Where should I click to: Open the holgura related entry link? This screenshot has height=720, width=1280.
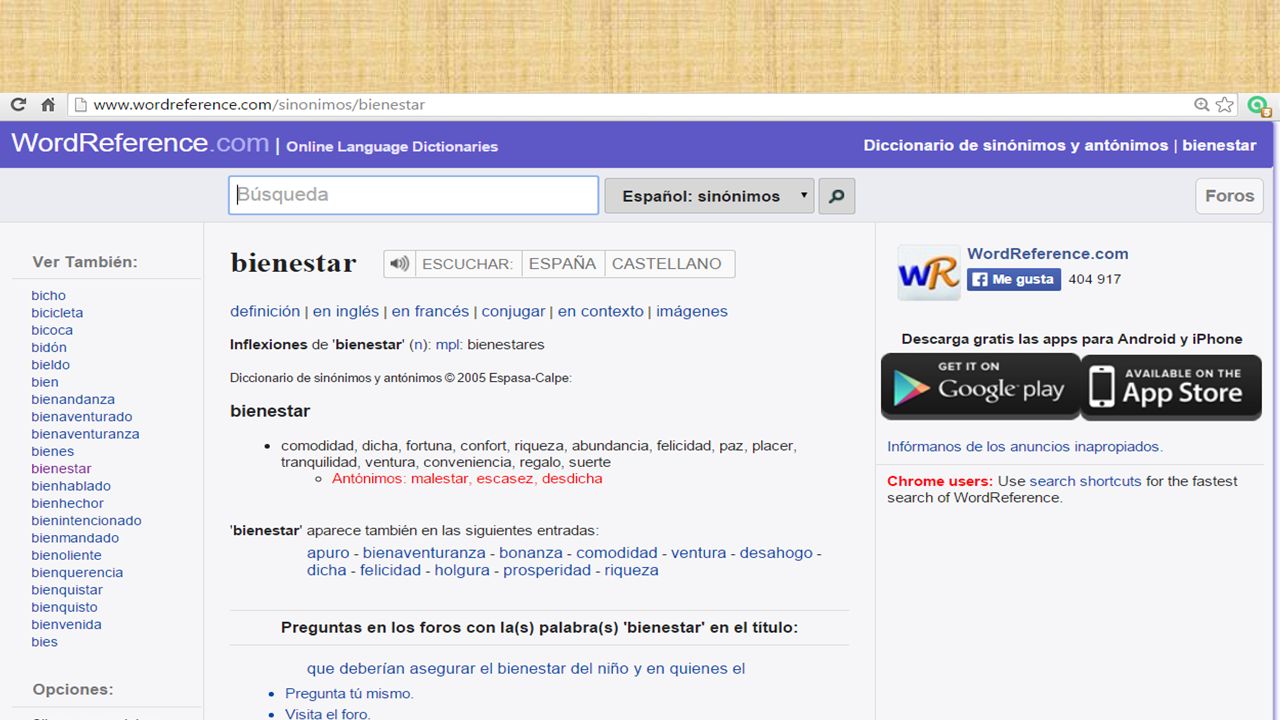462,571
